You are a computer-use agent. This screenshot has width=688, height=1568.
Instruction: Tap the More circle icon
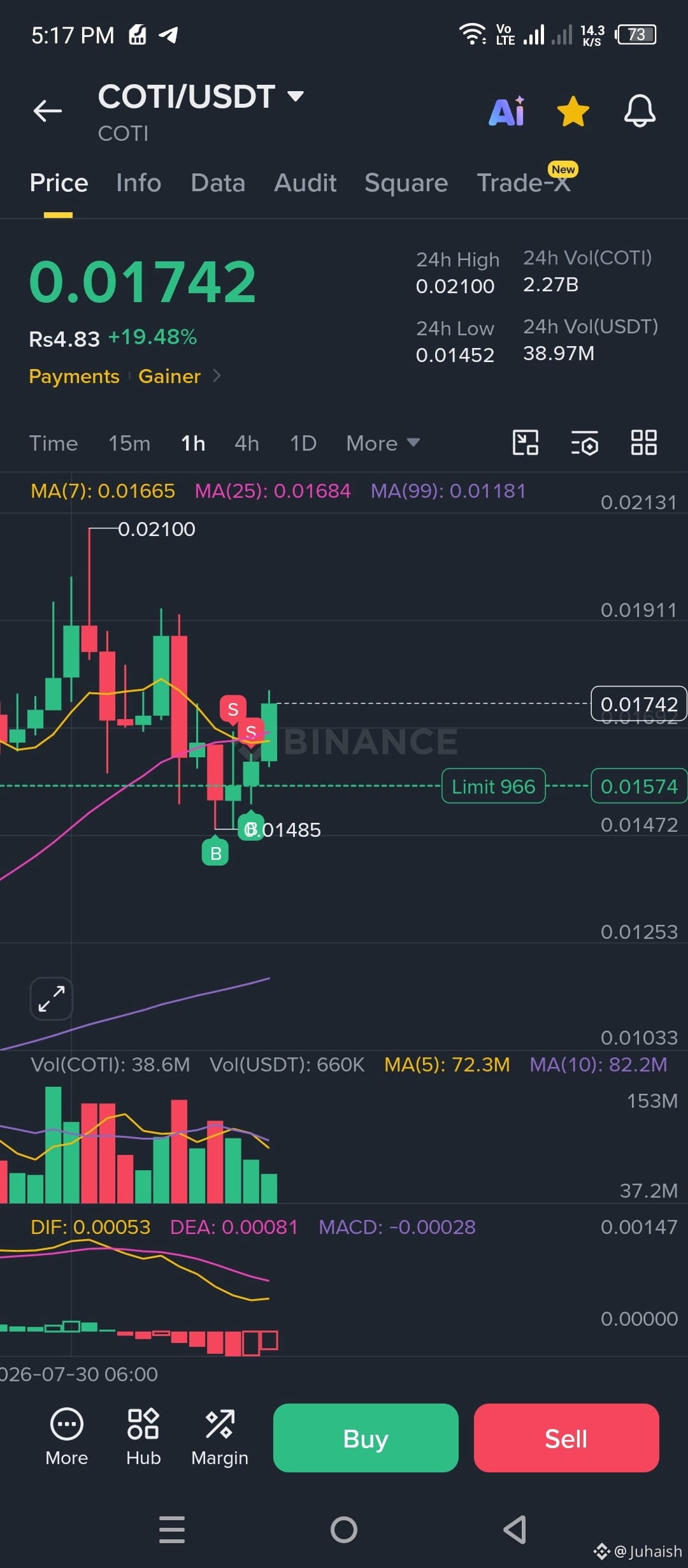[67, 1437]
